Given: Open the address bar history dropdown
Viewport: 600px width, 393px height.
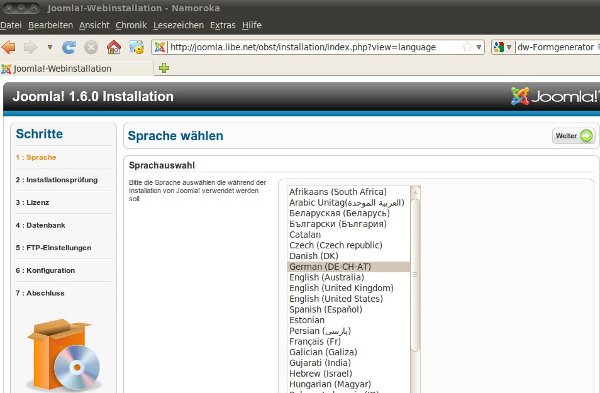Looking at the screenshot, I should [x=479, y=47].
